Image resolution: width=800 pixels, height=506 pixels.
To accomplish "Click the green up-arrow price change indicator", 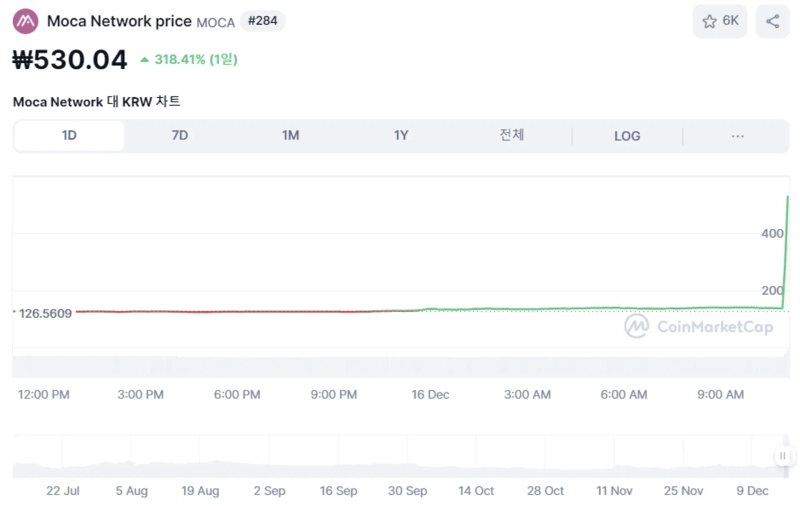I will [145, 60].
